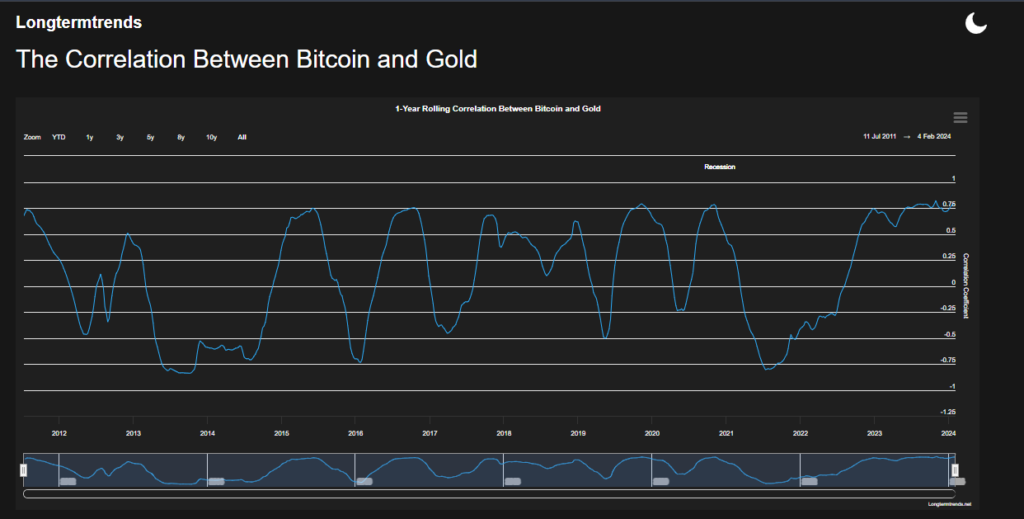Click the left navigator handle

coord(24,469)
